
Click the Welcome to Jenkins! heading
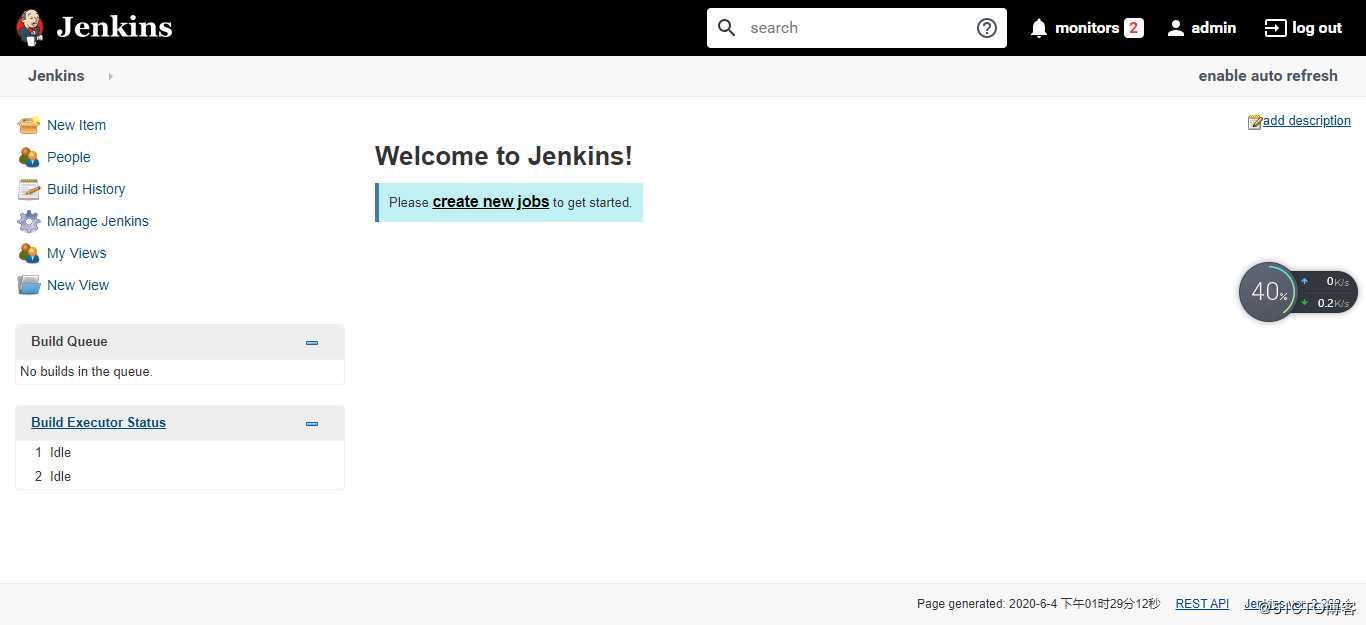click(504, 156)
